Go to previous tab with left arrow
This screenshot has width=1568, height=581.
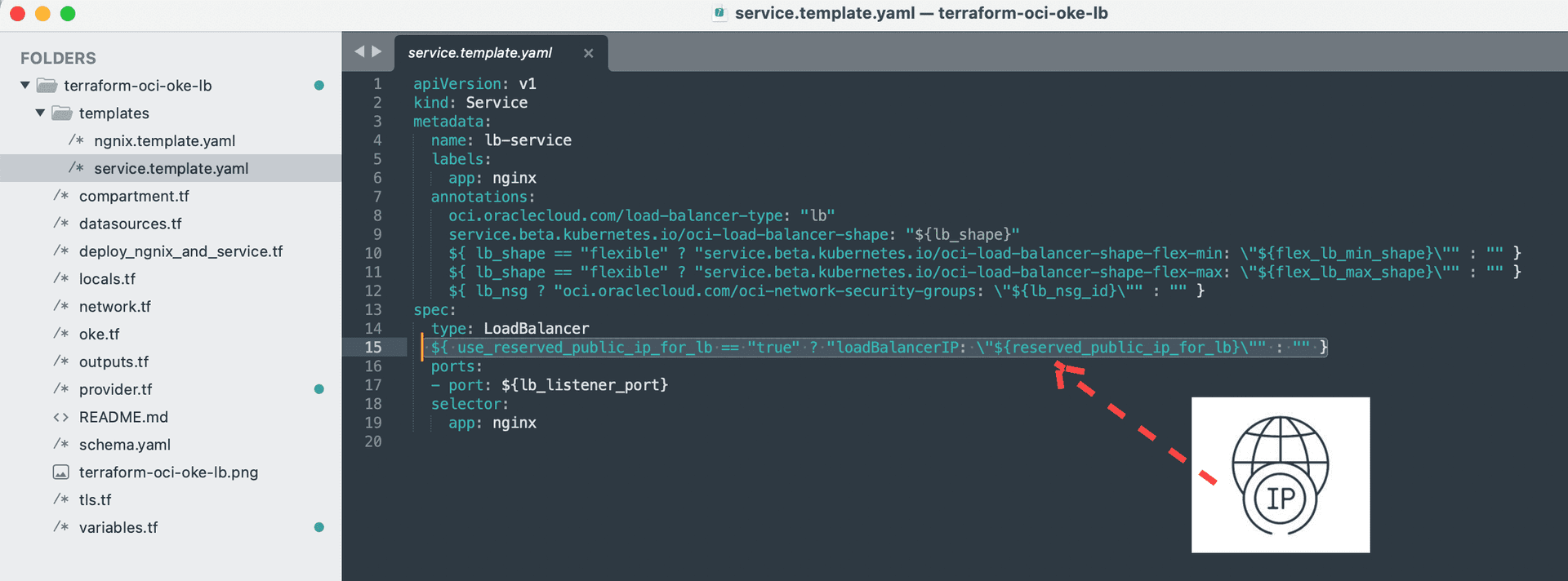[359, 51]
